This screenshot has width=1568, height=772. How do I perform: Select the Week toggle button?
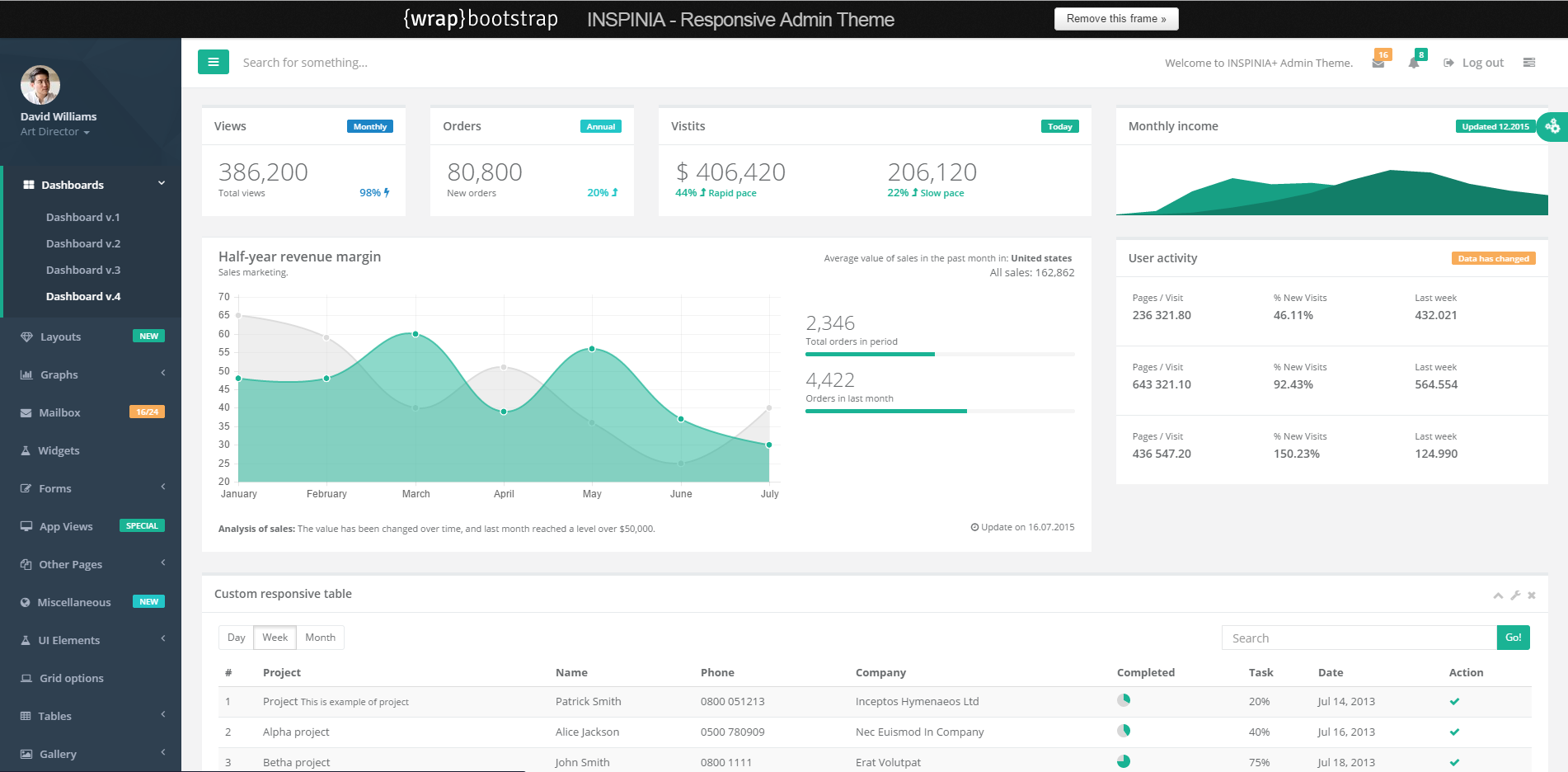point(275,638)
